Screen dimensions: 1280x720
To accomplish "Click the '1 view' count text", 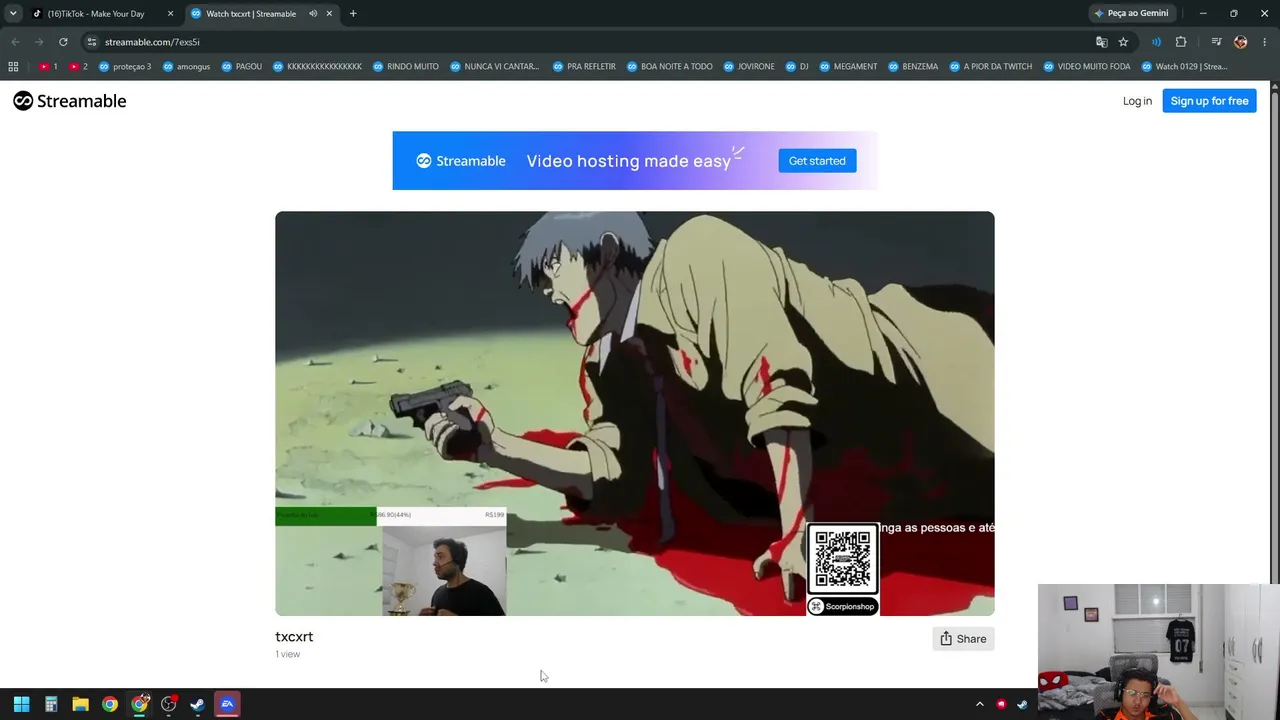I will pyautogui.click(x=288, y=654).
